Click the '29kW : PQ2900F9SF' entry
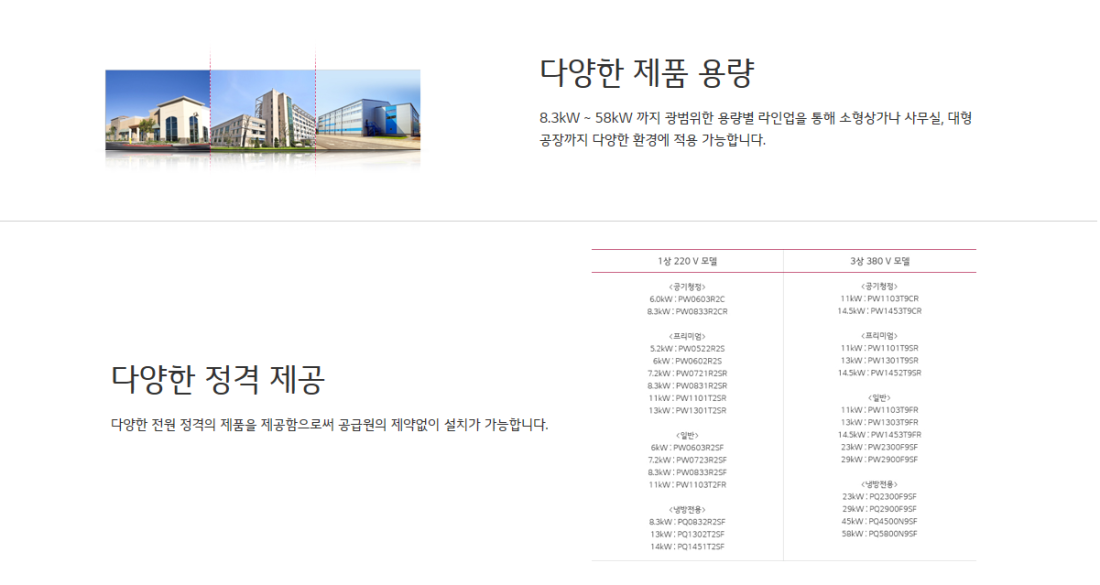Image resolution: width=1100 pixels, height=585 pixels. pos(880,509)
